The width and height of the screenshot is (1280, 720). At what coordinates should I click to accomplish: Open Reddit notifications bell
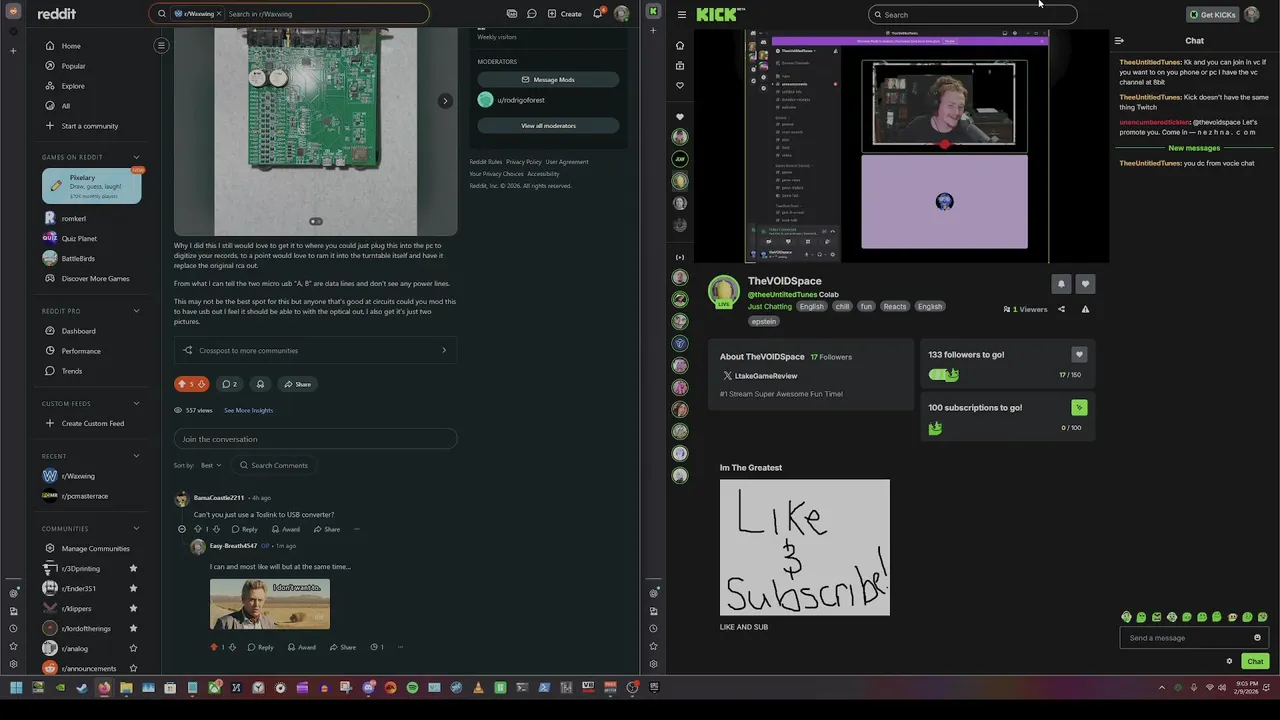click(598, 14)
